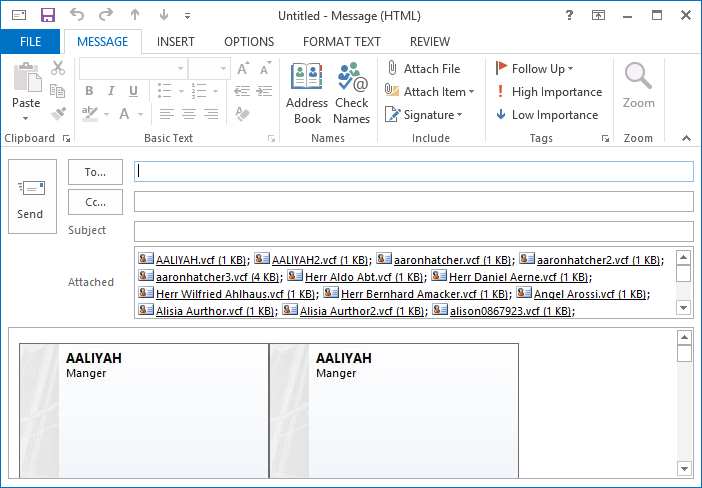
Task: Open attachment aaronhatcher3.vcf
Action: pos(210,277)
